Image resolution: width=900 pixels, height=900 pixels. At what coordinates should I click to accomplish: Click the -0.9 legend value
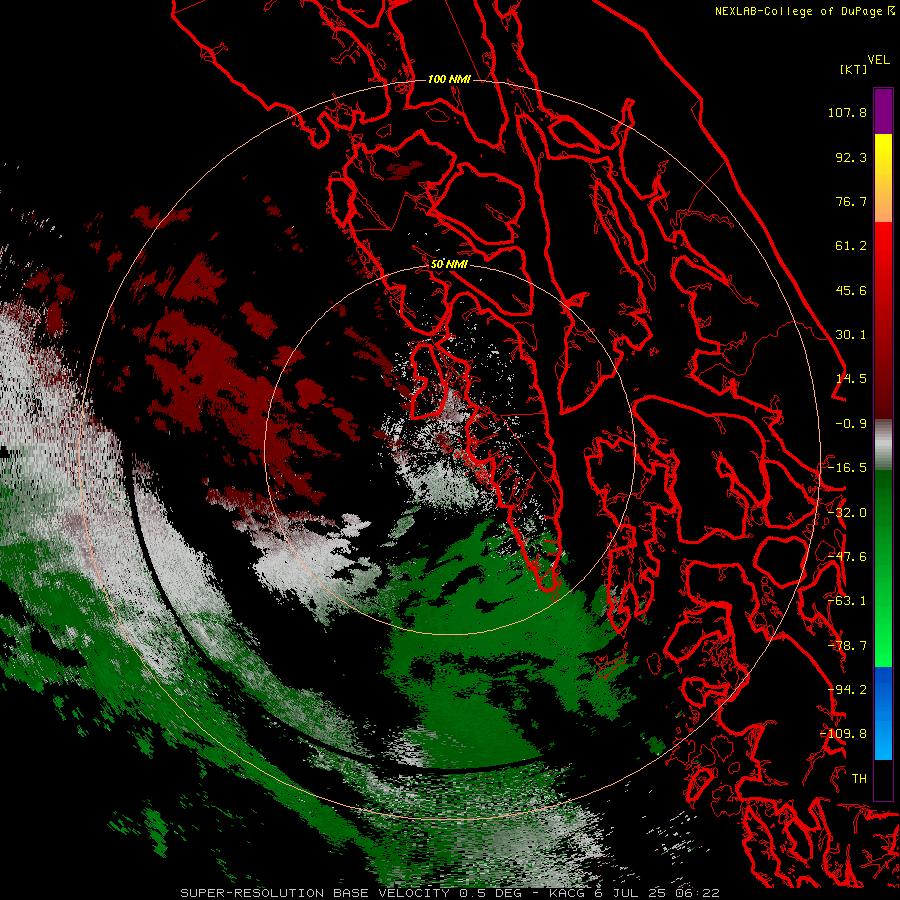pyautogui.click(x=851, y=424)
